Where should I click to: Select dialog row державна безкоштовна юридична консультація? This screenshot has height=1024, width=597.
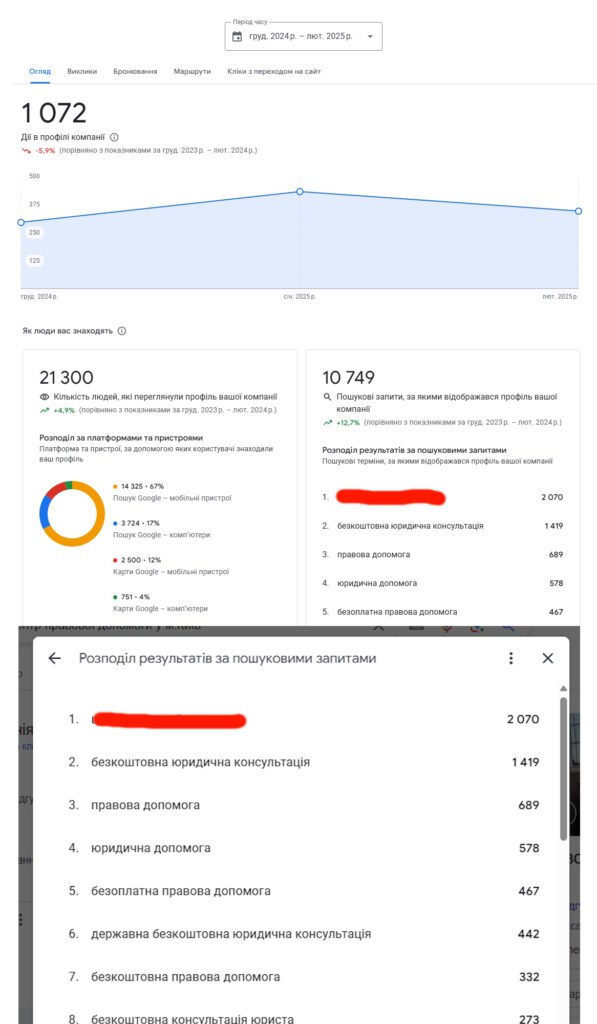point(304,934)
